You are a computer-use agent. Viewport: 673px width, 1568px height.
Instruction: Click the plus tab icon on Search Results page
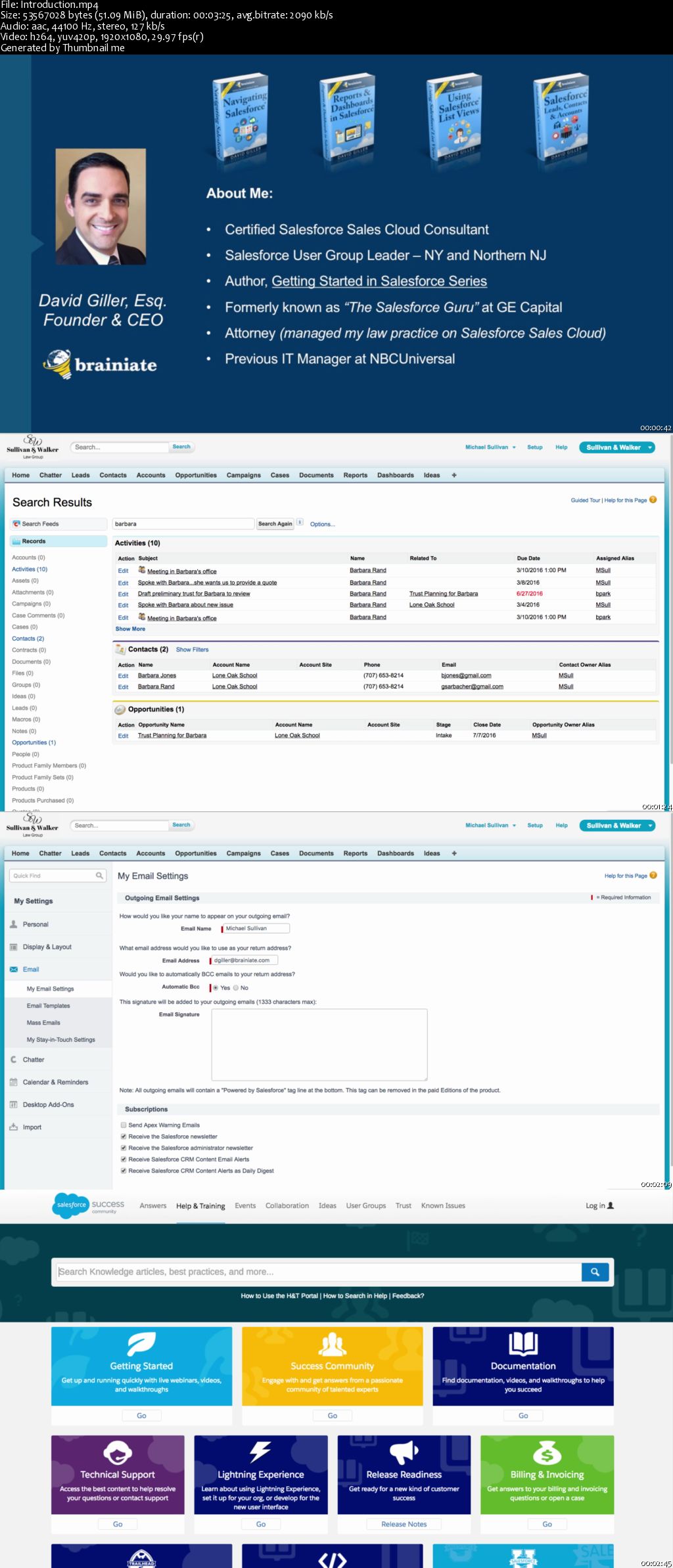point(453,475)
